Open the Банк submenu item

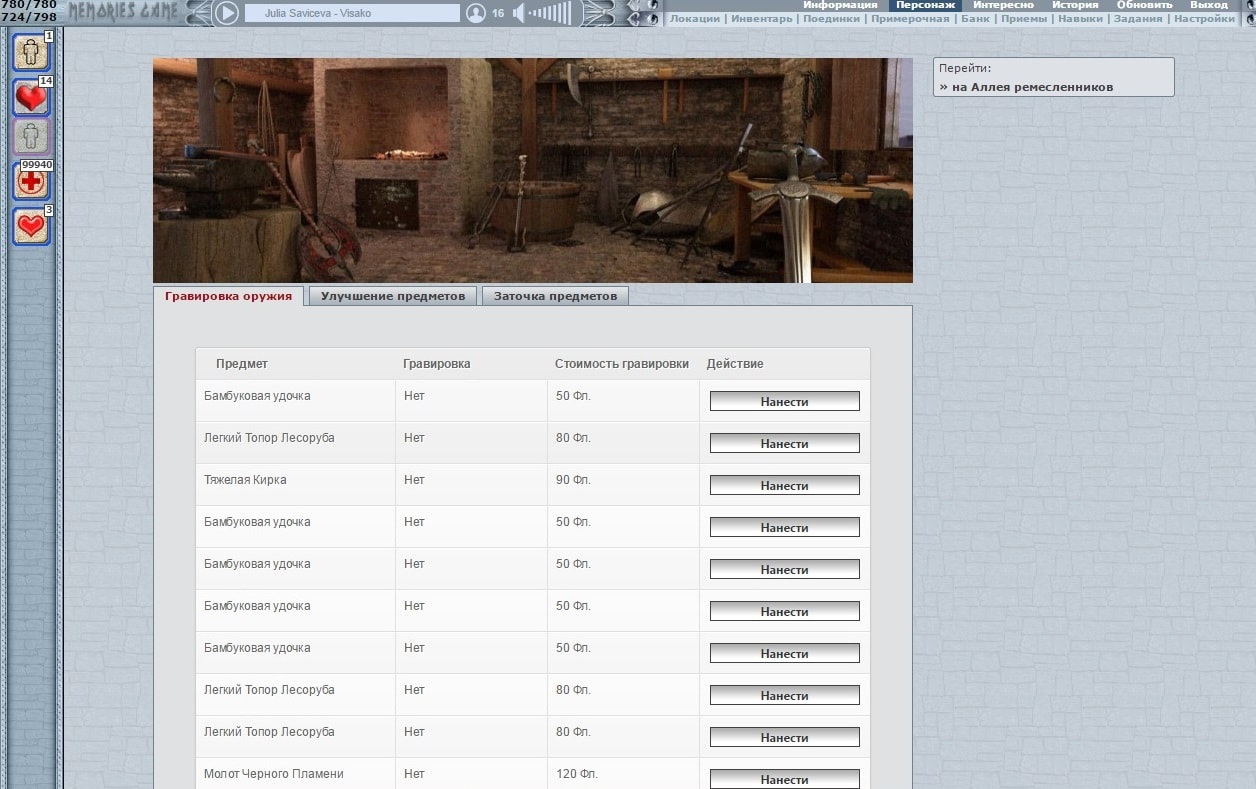tap(975, 19)
